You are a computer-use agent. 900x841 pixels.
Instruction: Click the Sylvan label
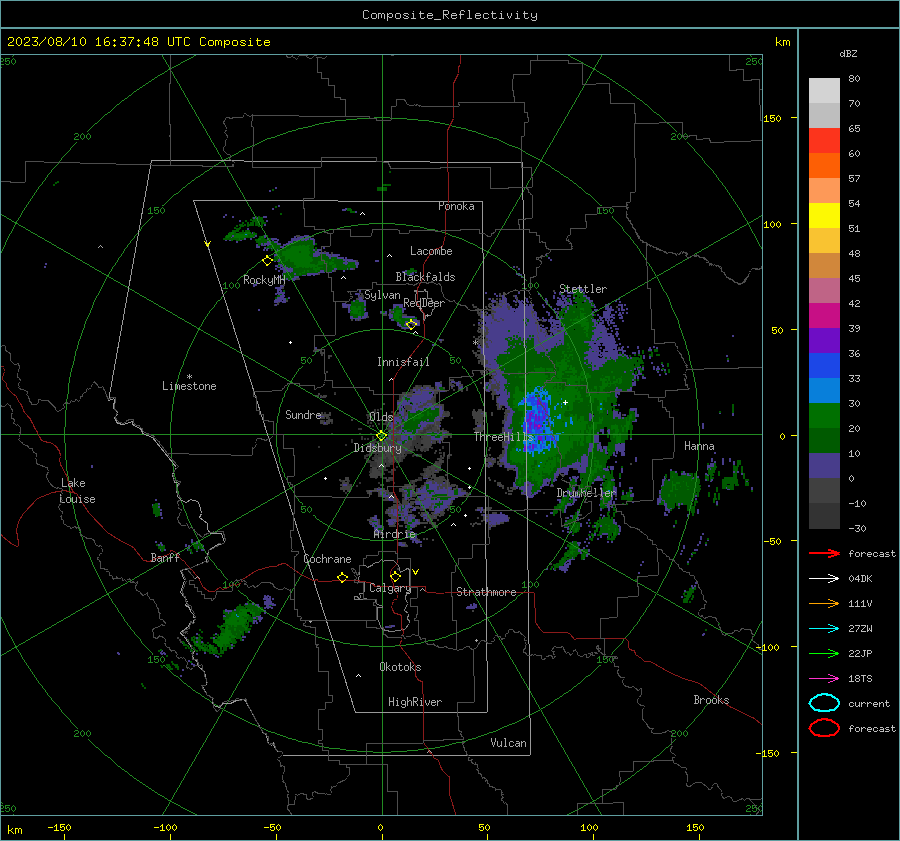[382, 295]
